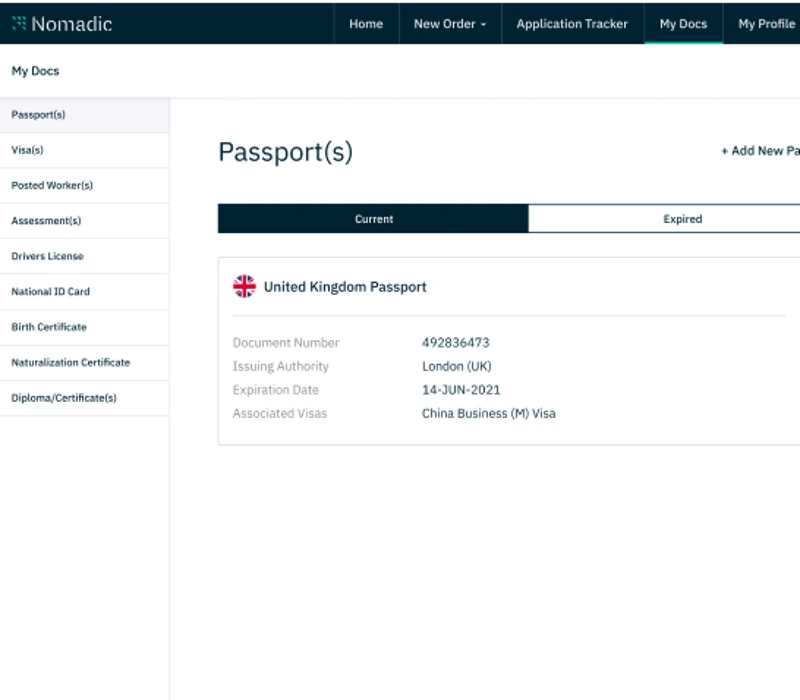Select Passport(s) in the sidebar

coord(38,115)
